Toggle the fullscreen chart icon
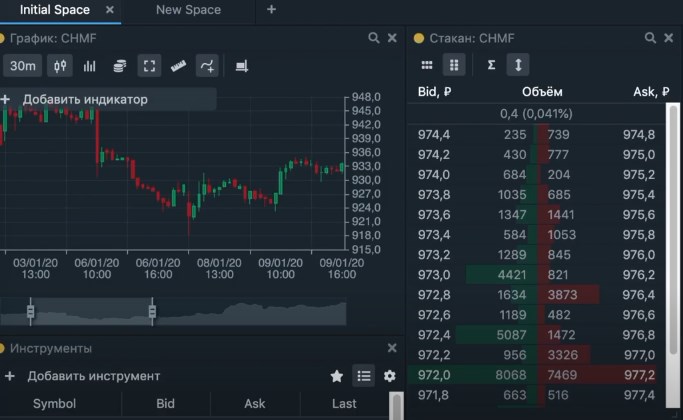Image resolution: width=683 pixels, height=420 pixels. coord(149,66)
